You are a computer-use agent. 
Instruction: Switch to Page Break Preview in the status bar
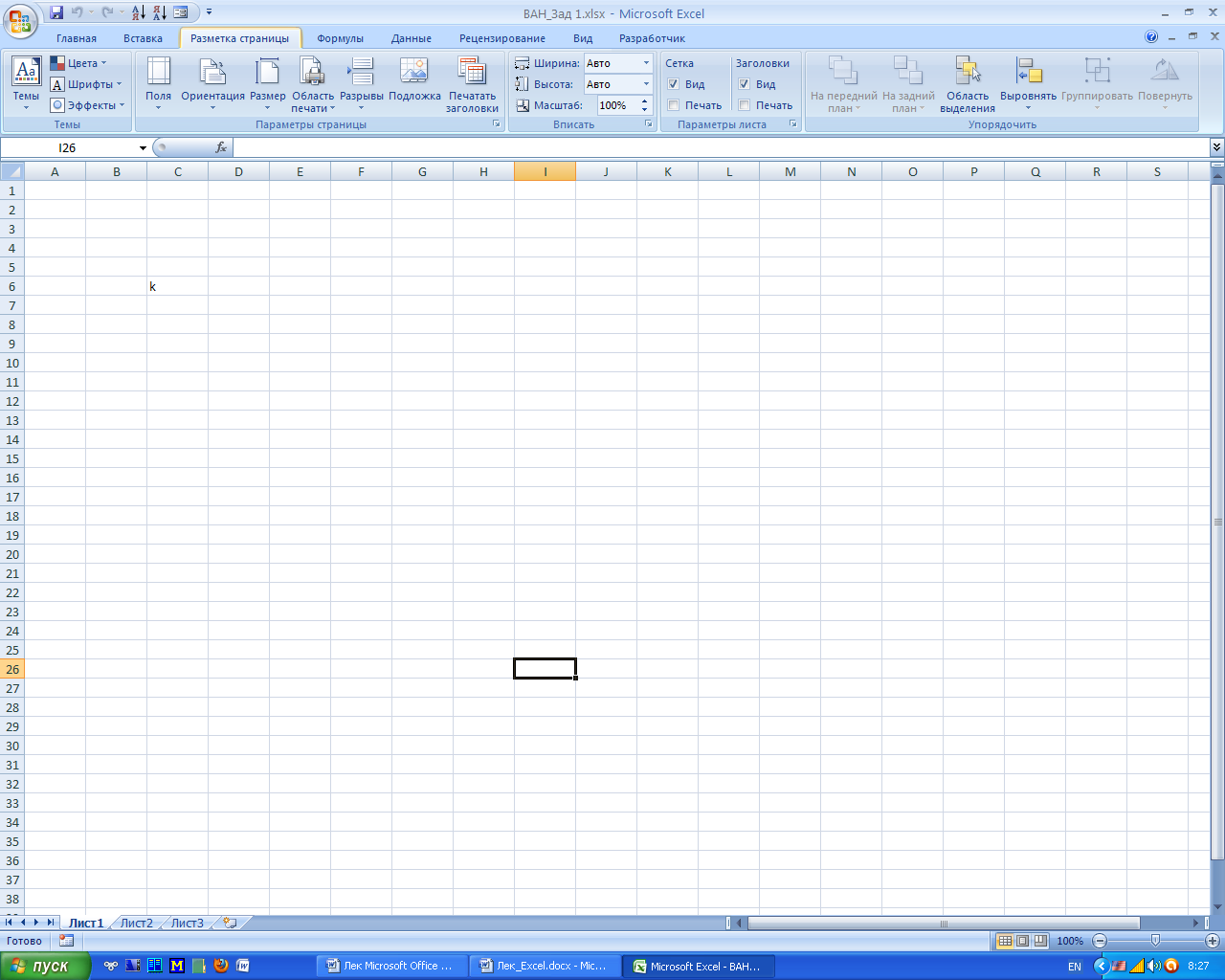[x=1040, y=941]
